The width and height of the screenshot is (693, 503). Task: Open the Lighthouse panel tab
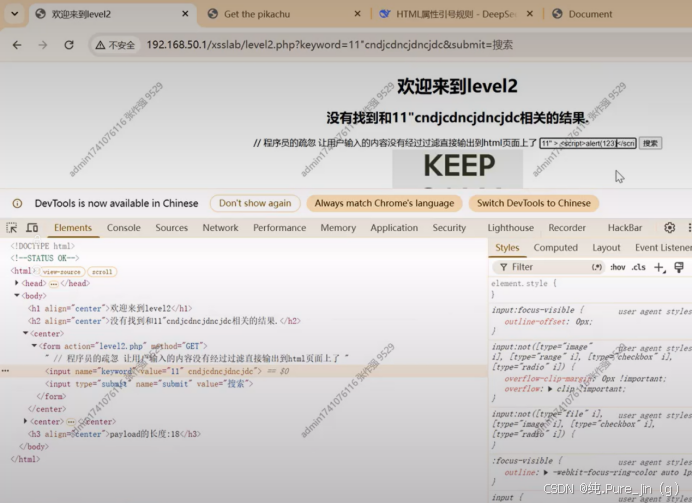pos(510,228)
